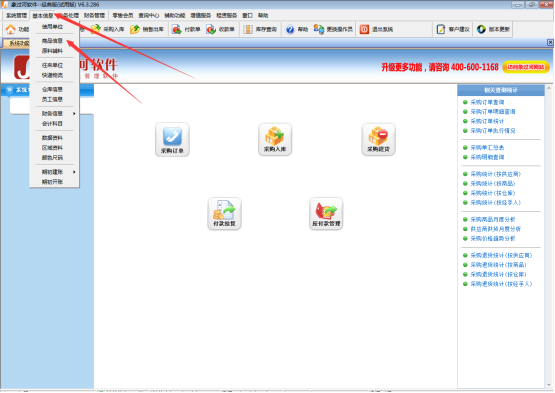Open the 采购订单 phone icon
Screen dimensions: 555x393
[172, 139]
